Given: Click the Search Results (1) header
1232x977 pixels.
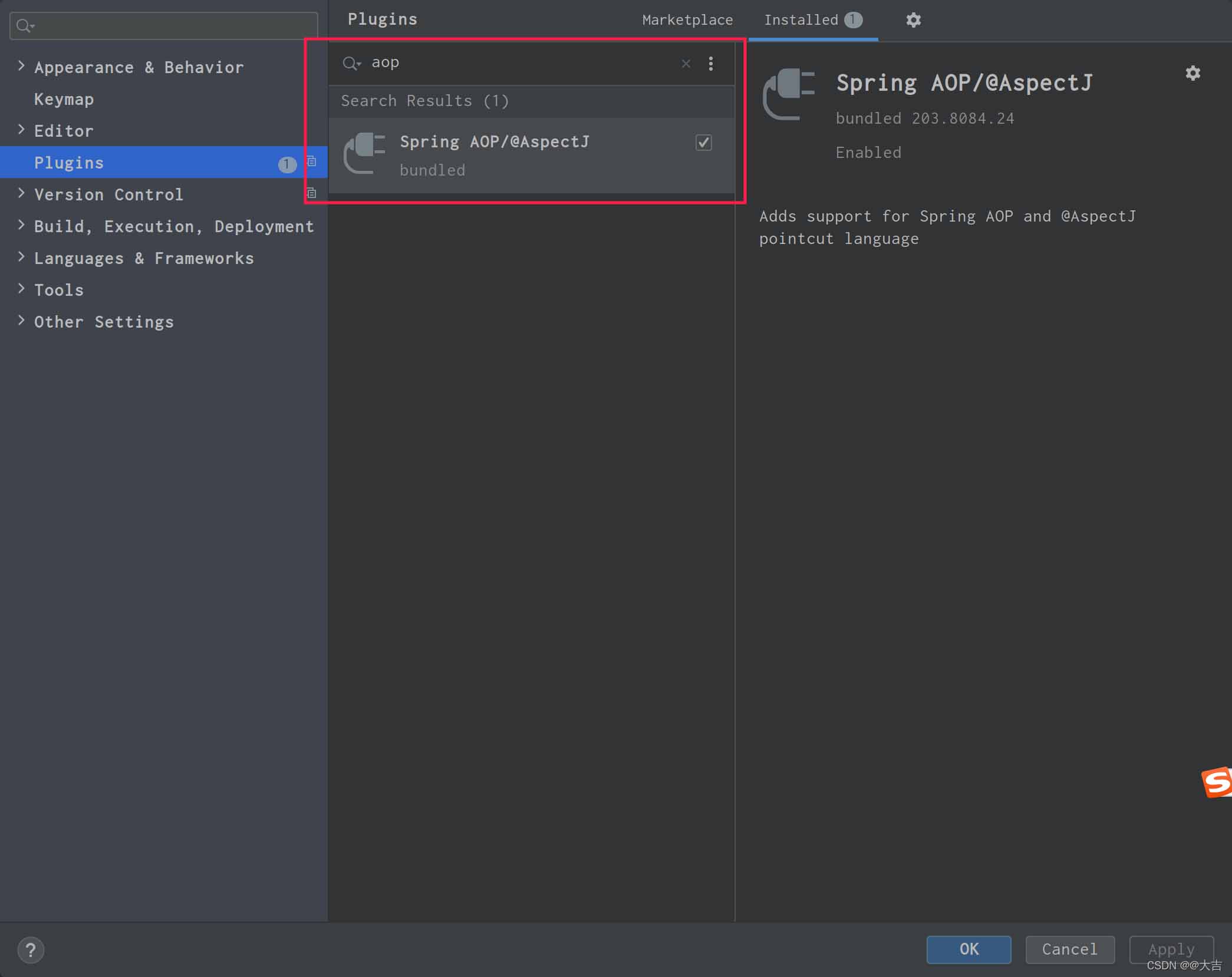Looking at the screenshot, I should pyautogui.click(x=424, y=101).
